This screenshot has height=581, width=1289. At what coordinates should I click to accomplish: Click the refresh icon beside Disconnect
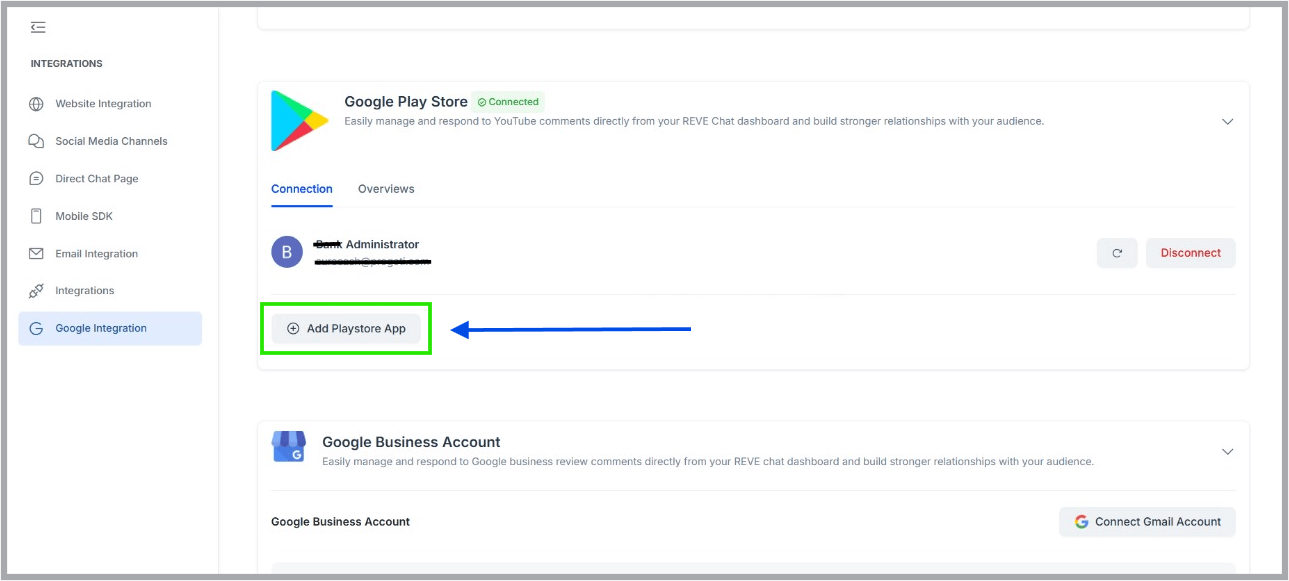(x=1117, y=253)
